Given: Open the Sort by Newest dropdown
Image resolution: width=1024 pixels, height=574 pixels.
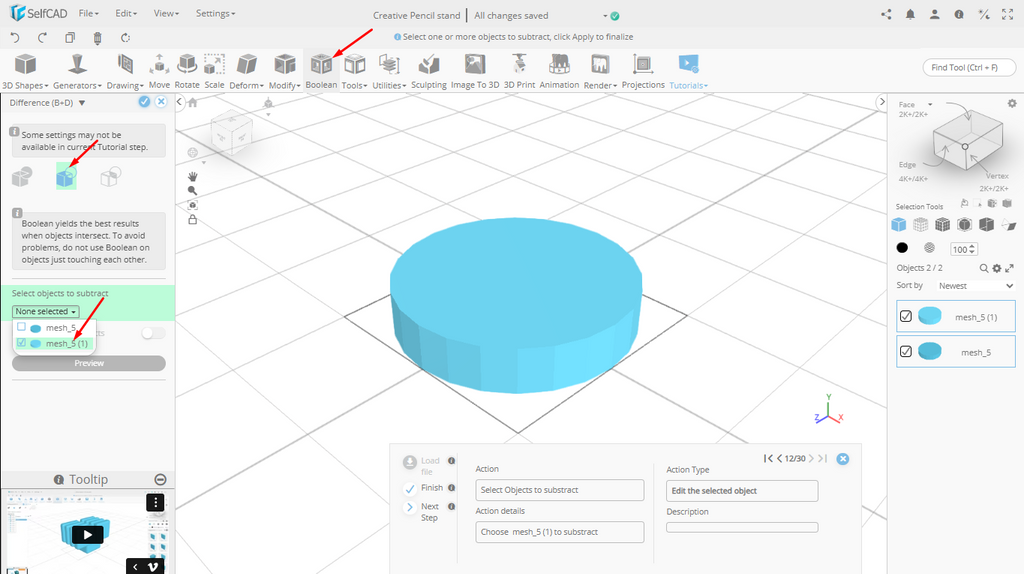Looking at the screenshot, I should click(976, 286).
